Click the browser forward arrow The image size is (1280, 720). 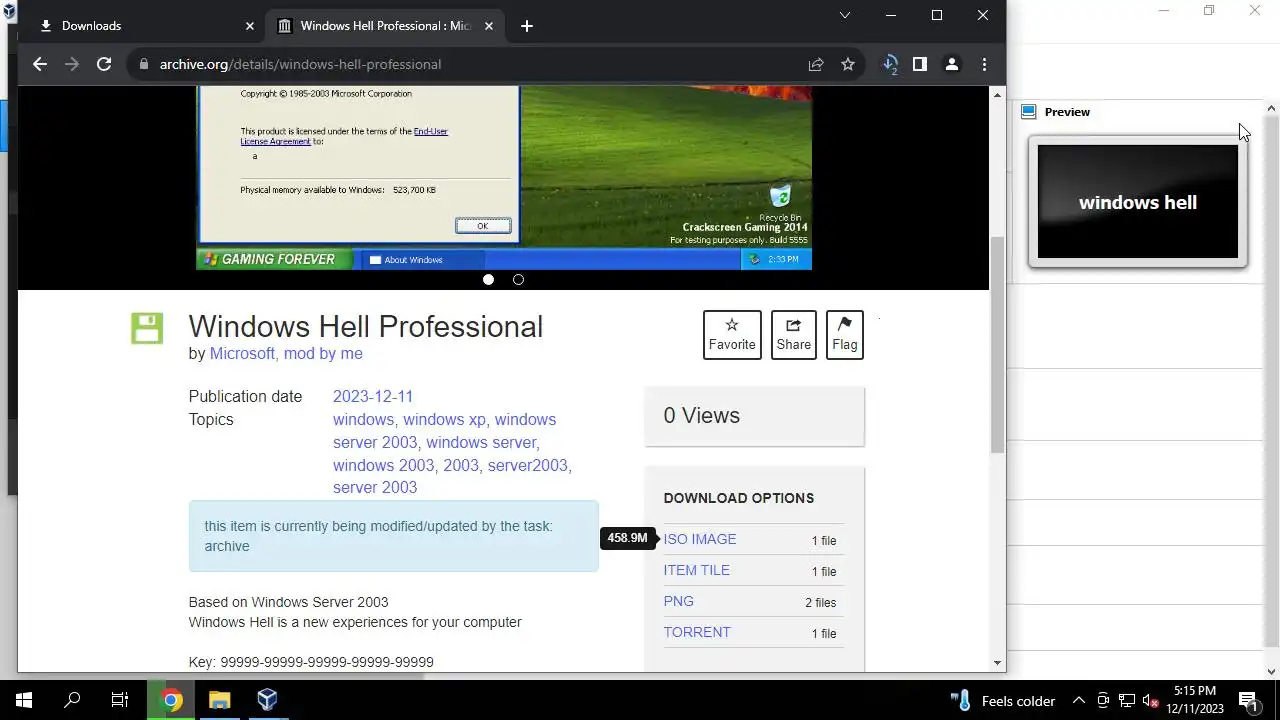tap(72, 64)
